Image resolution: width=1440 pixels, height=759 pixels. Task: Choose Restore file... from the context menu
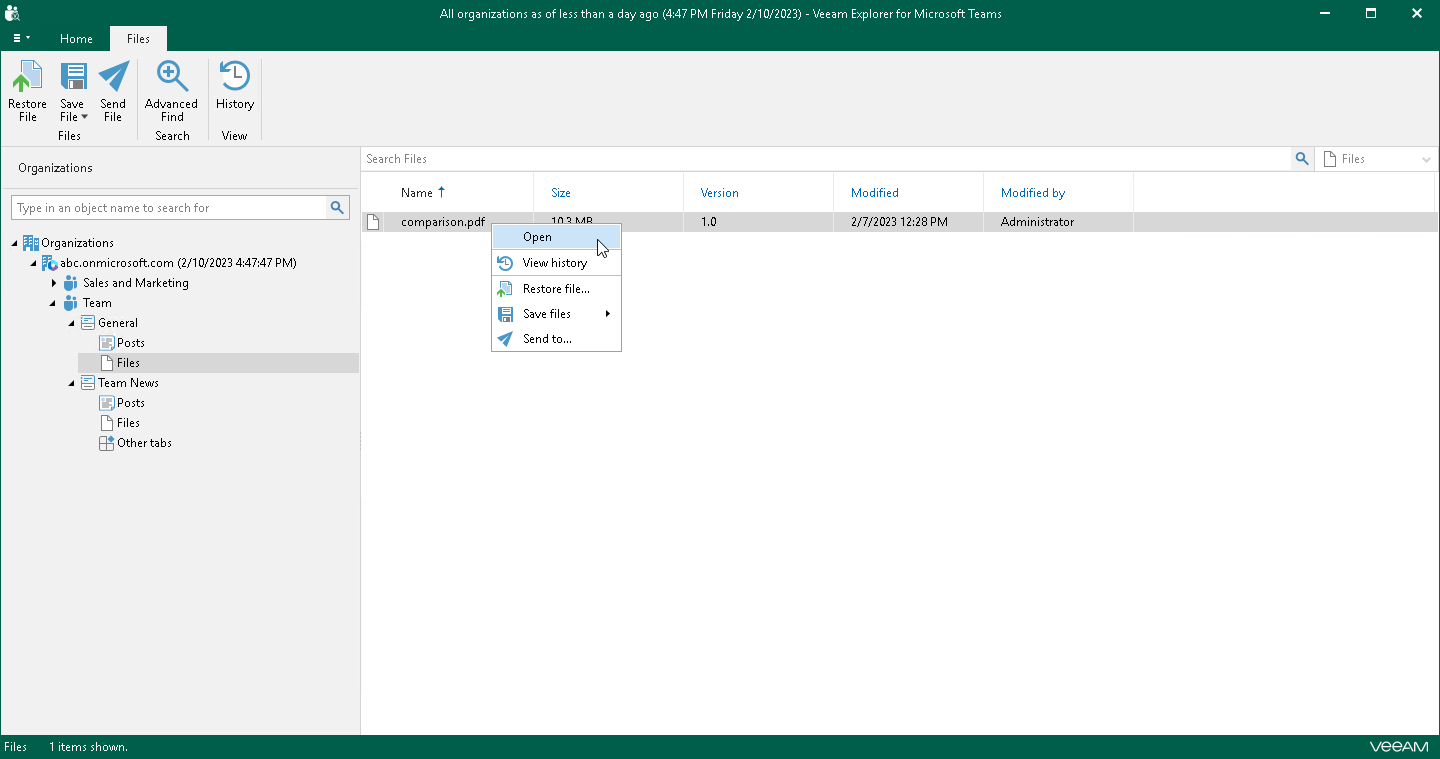(556, 289)
